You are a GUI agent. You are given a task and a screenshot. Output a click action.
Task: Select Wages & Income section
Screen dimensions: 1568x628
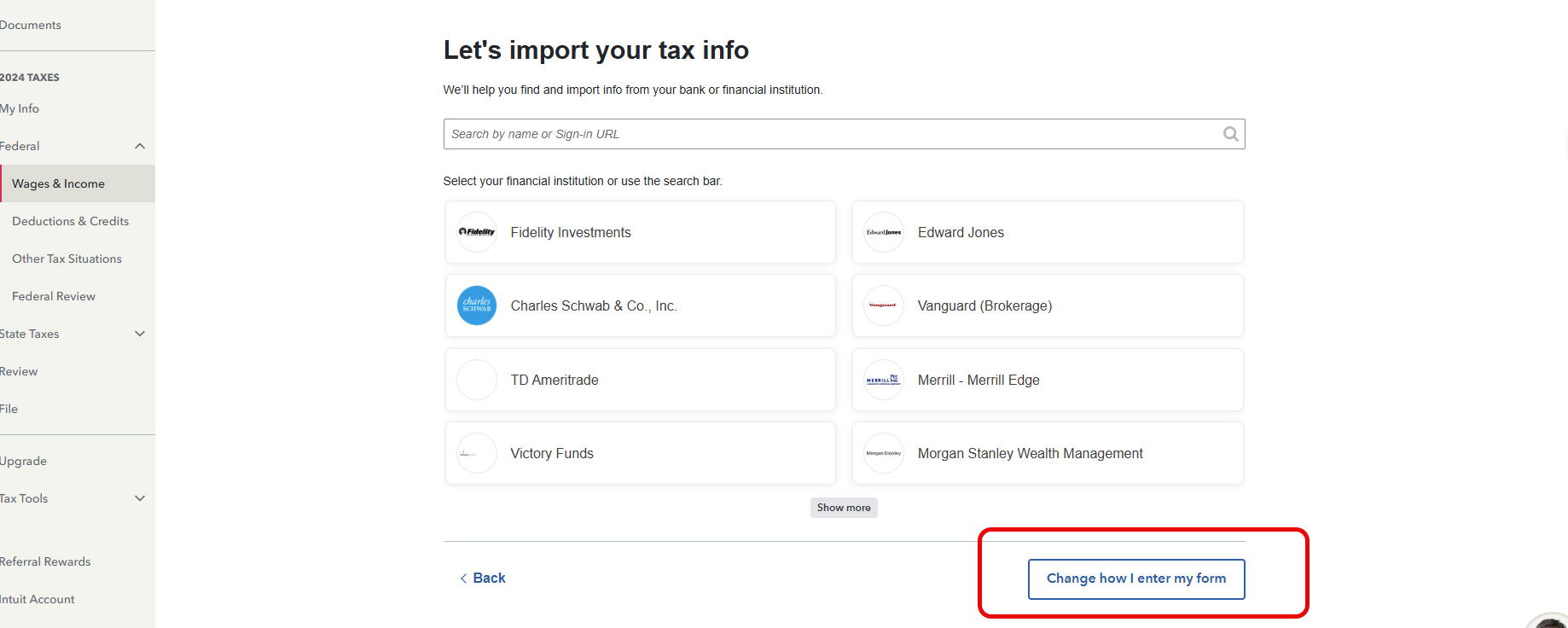coord(78,183)
